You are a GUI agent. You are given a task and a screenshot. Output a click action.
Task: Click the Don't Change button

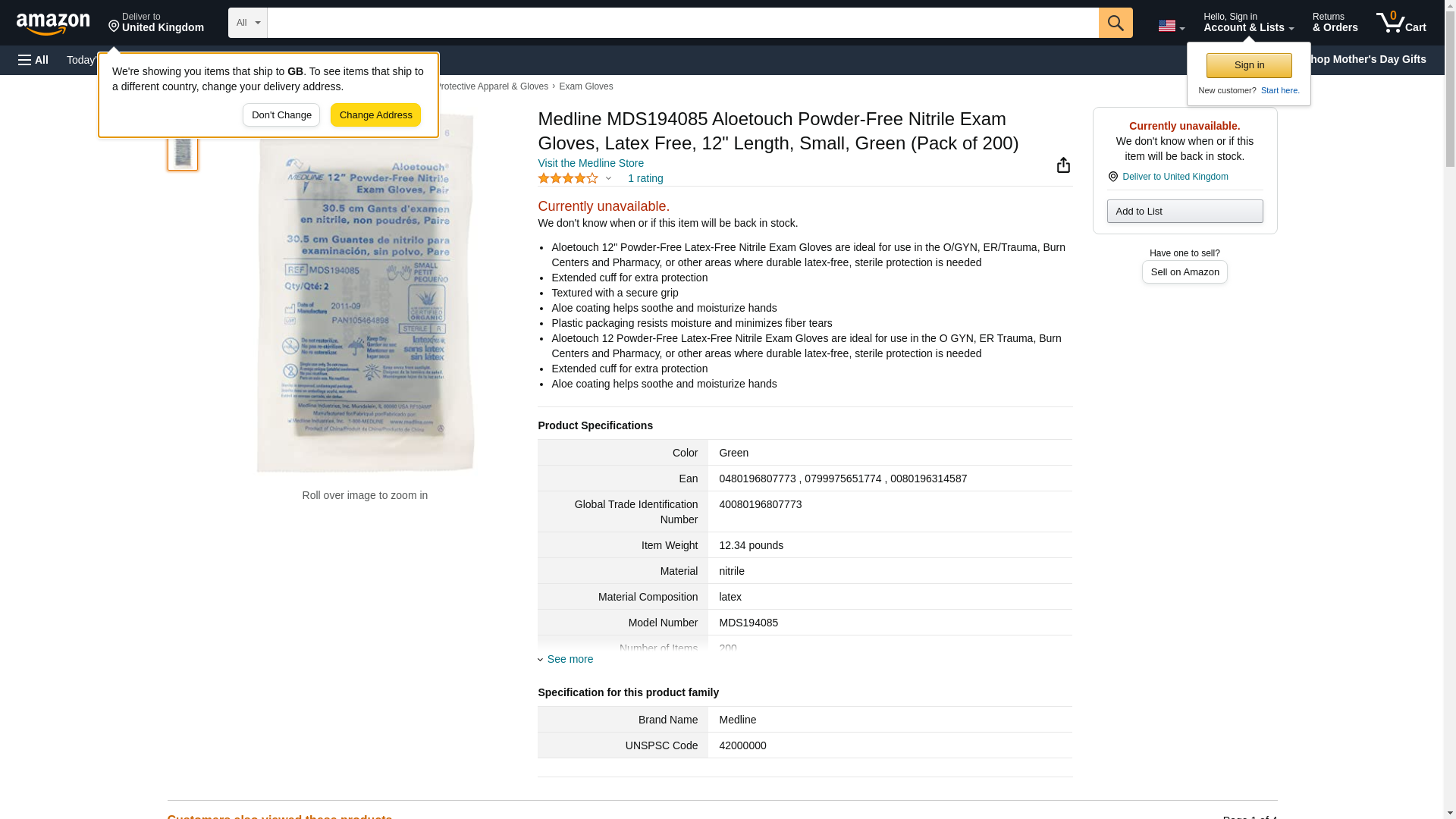pos(281,115)
